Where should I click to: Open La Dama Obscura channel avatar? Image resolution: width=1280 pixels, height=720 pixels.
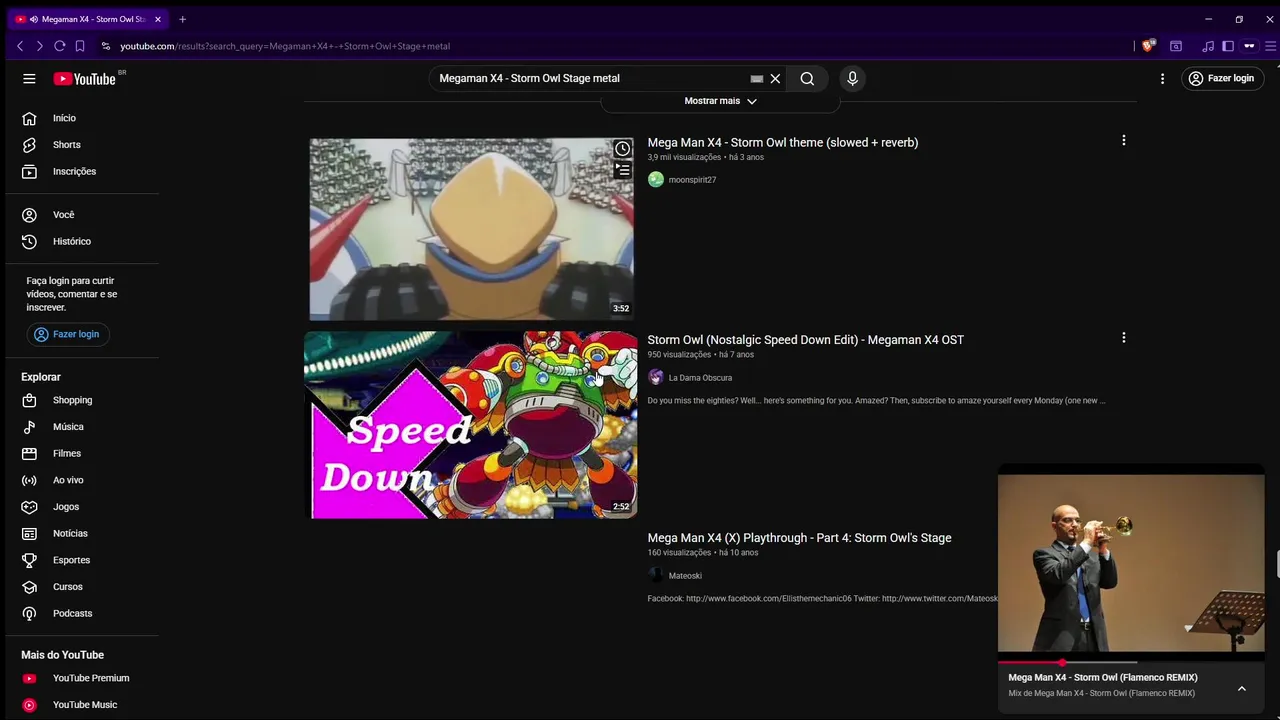point(656,377)
